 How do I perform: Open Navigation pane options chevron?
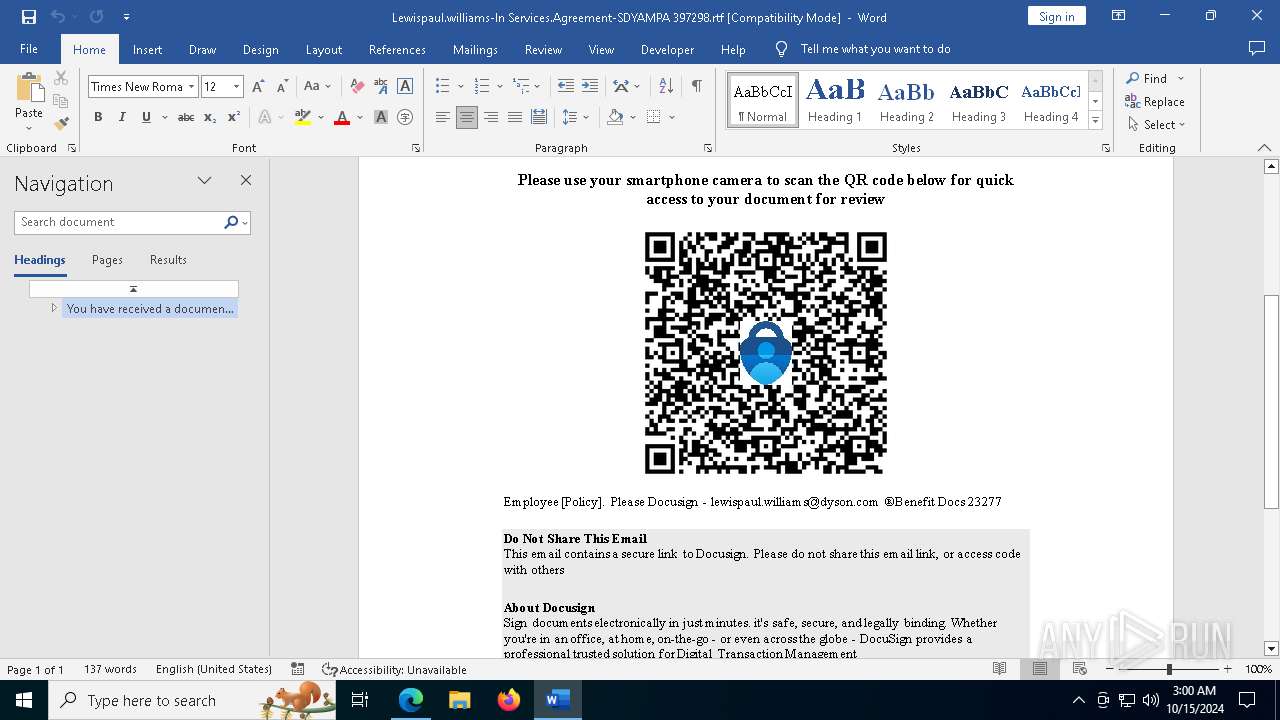click(x=204, y=181)
